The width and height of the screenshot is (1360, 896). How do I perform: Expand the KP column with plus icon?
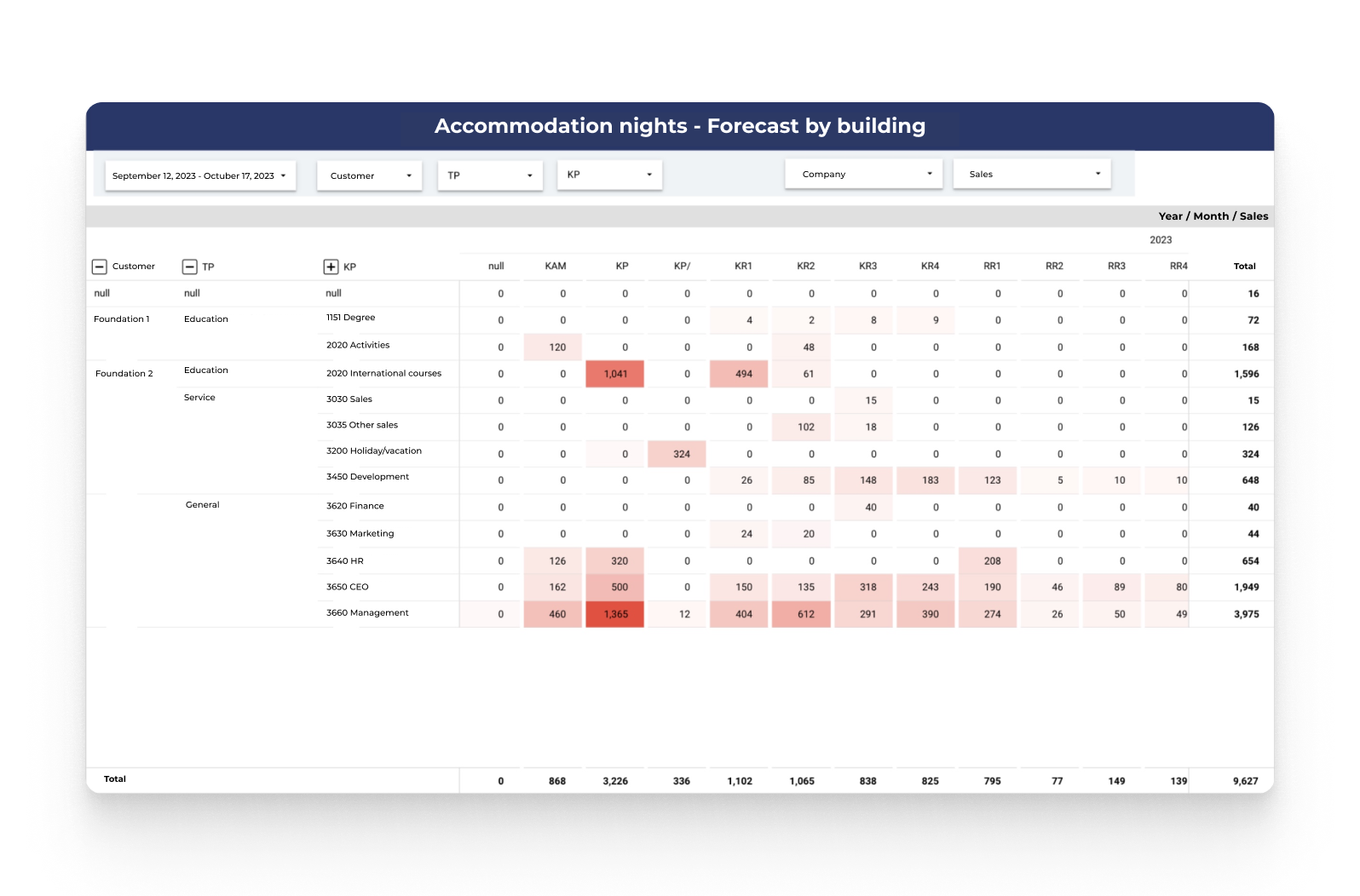[x=331, y=267]
